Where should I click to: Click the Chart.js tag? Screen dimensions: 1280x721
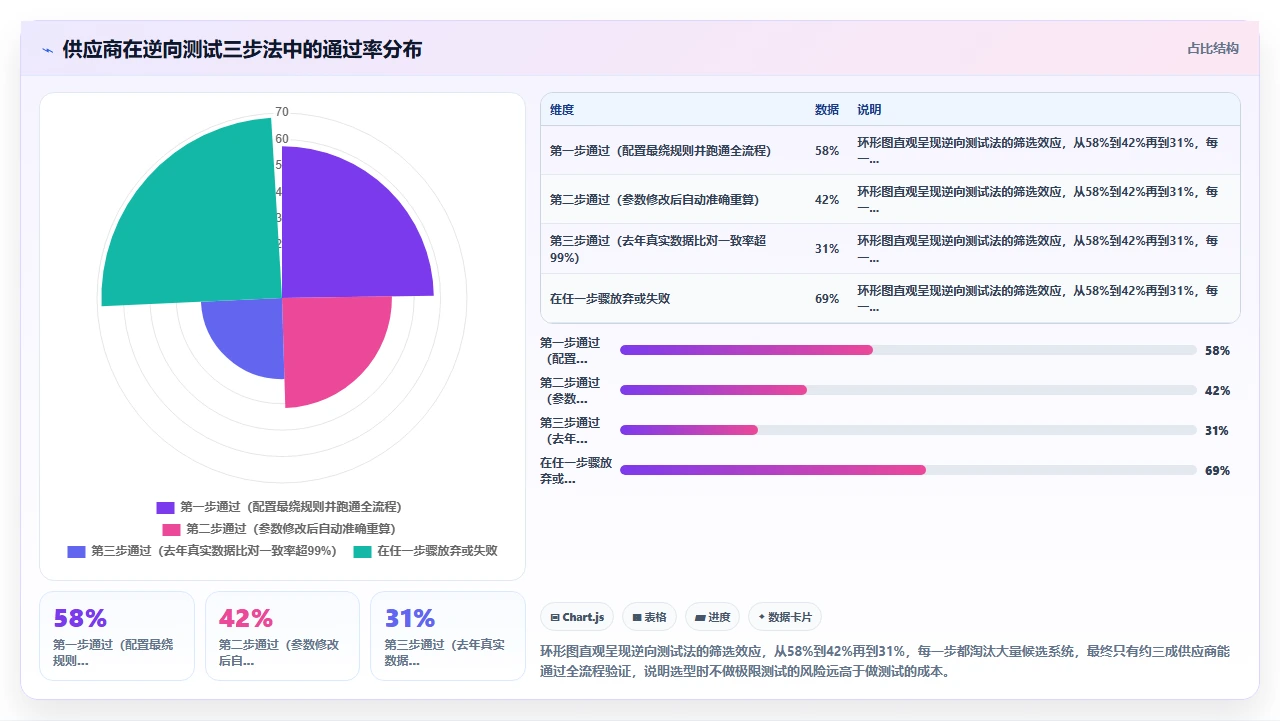pos(577,618)
